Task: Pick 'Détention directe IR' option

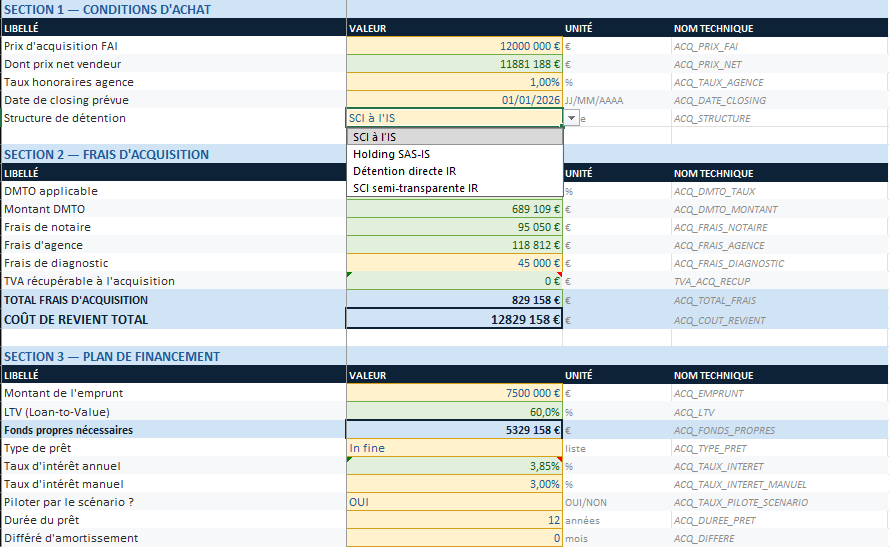Action: 455,171
